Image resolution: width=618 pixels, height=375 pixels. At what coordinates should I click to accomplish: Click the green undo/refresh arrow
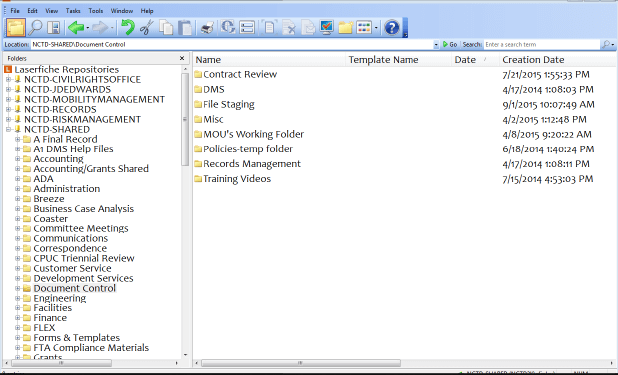[x=128, y=28]
